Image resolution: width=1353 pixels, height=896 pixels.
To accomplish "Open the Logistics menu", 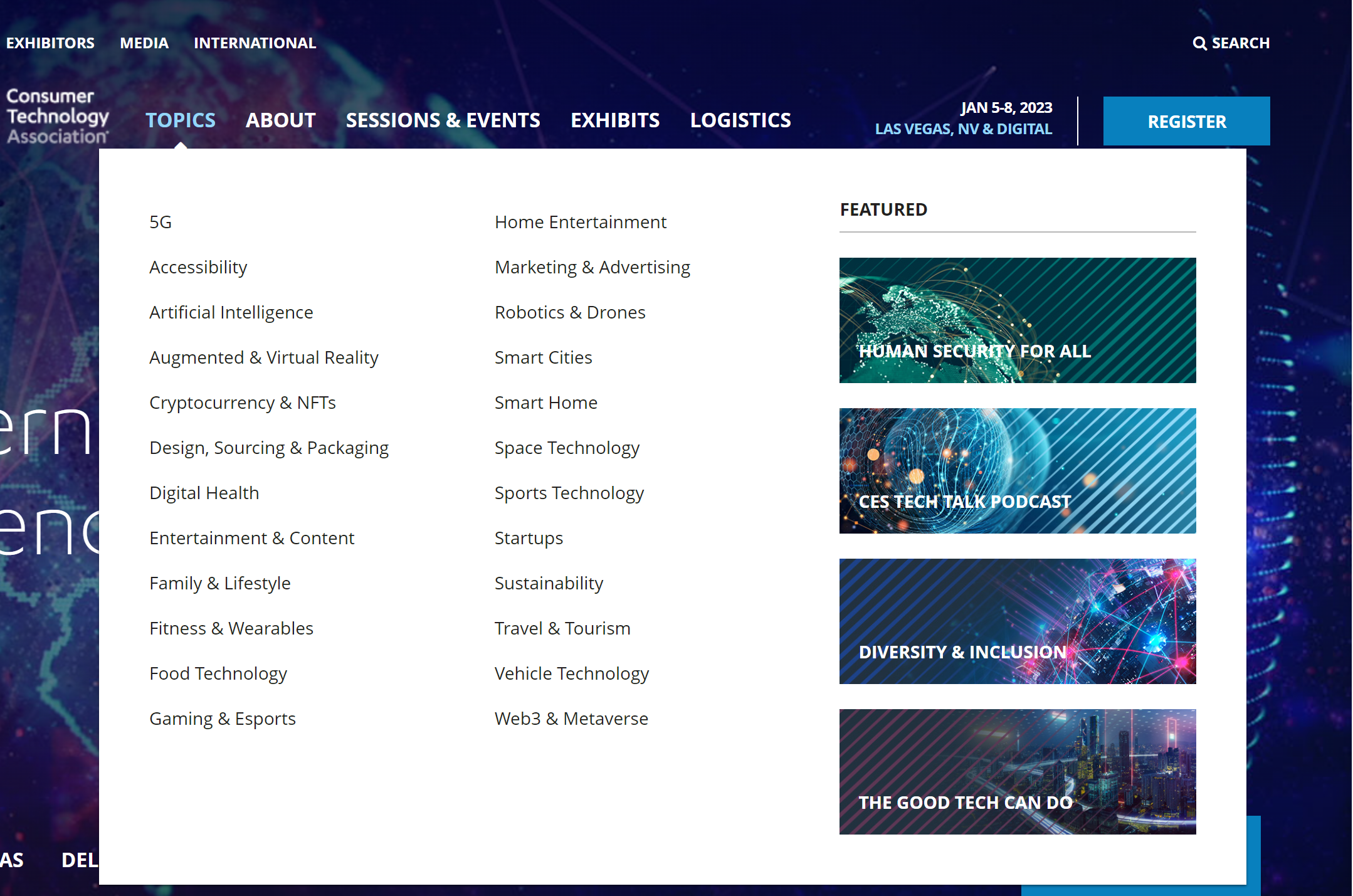I will pos(740,120).
